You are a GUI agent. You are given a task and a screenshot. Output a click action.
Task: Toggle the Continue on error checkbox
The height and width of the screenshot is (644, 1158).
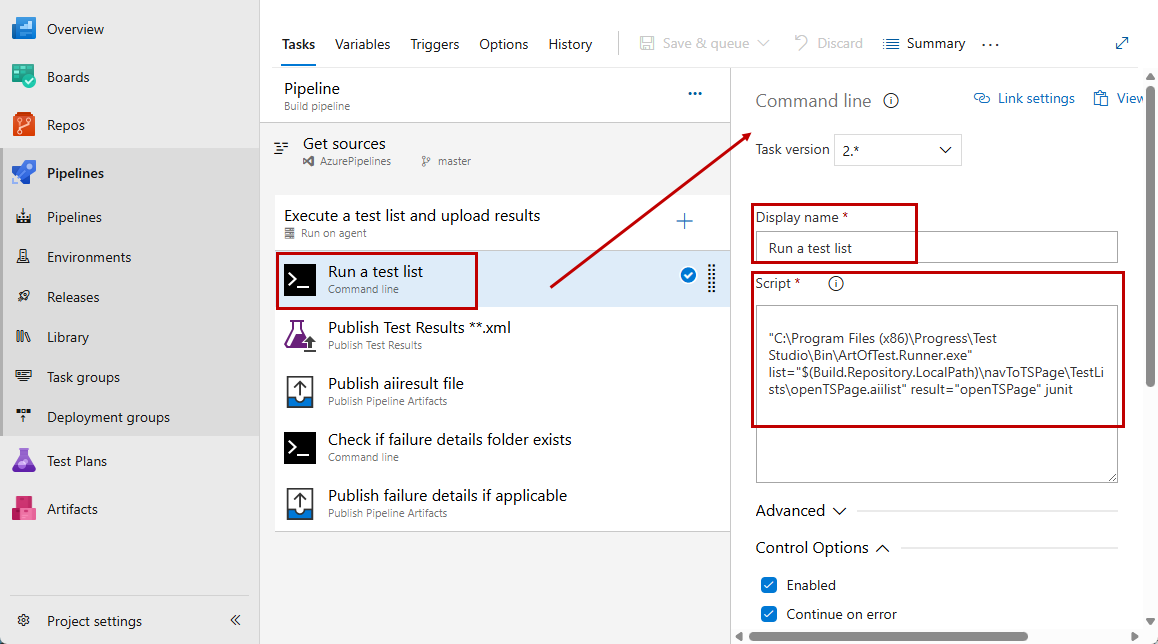tap(769, 614)
